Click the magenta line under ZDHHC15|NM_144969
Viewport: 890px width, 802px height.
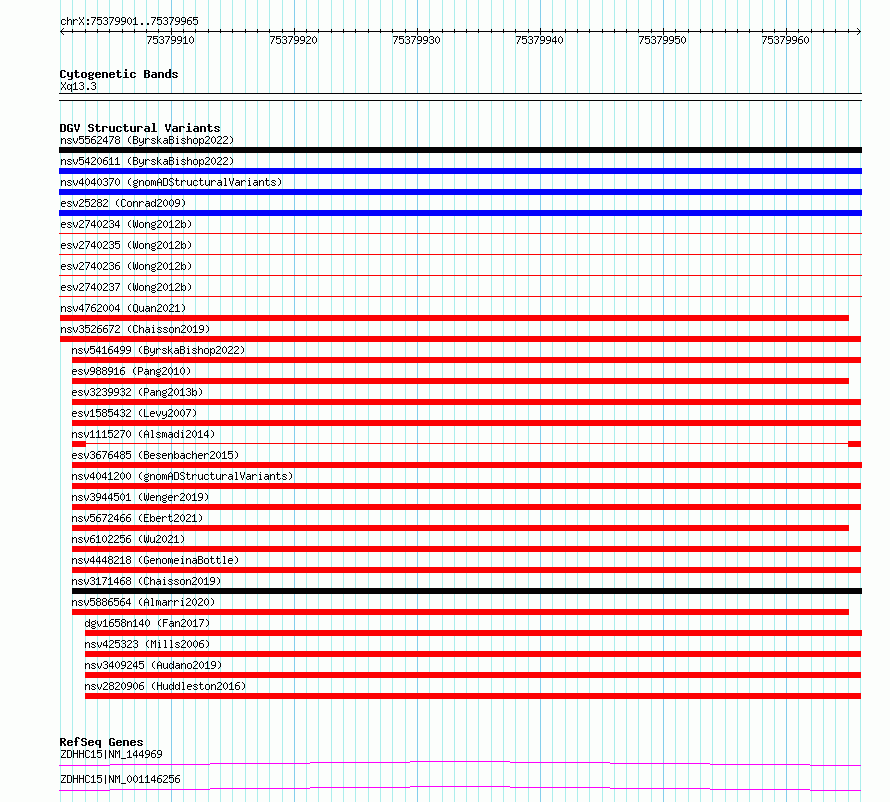pyautogui.click(x=460, y=763)
